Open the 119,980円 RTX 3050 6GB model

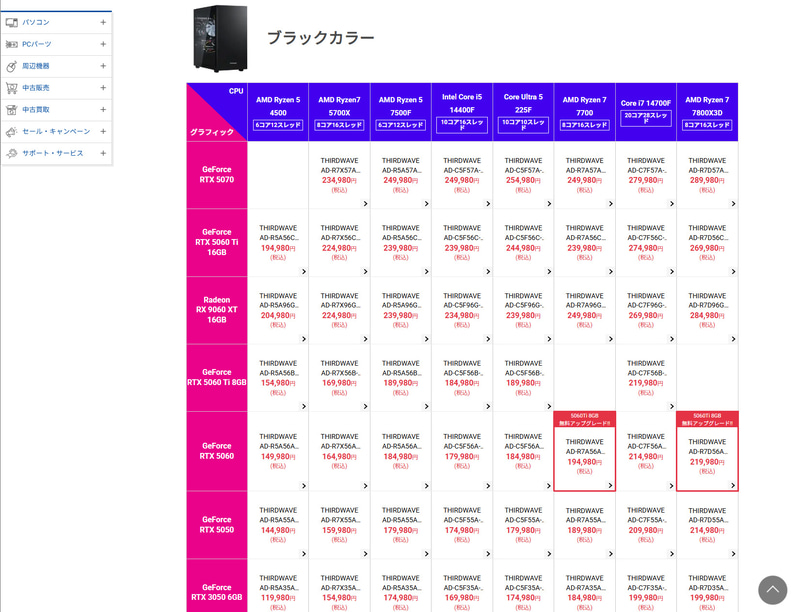(278, 586)
